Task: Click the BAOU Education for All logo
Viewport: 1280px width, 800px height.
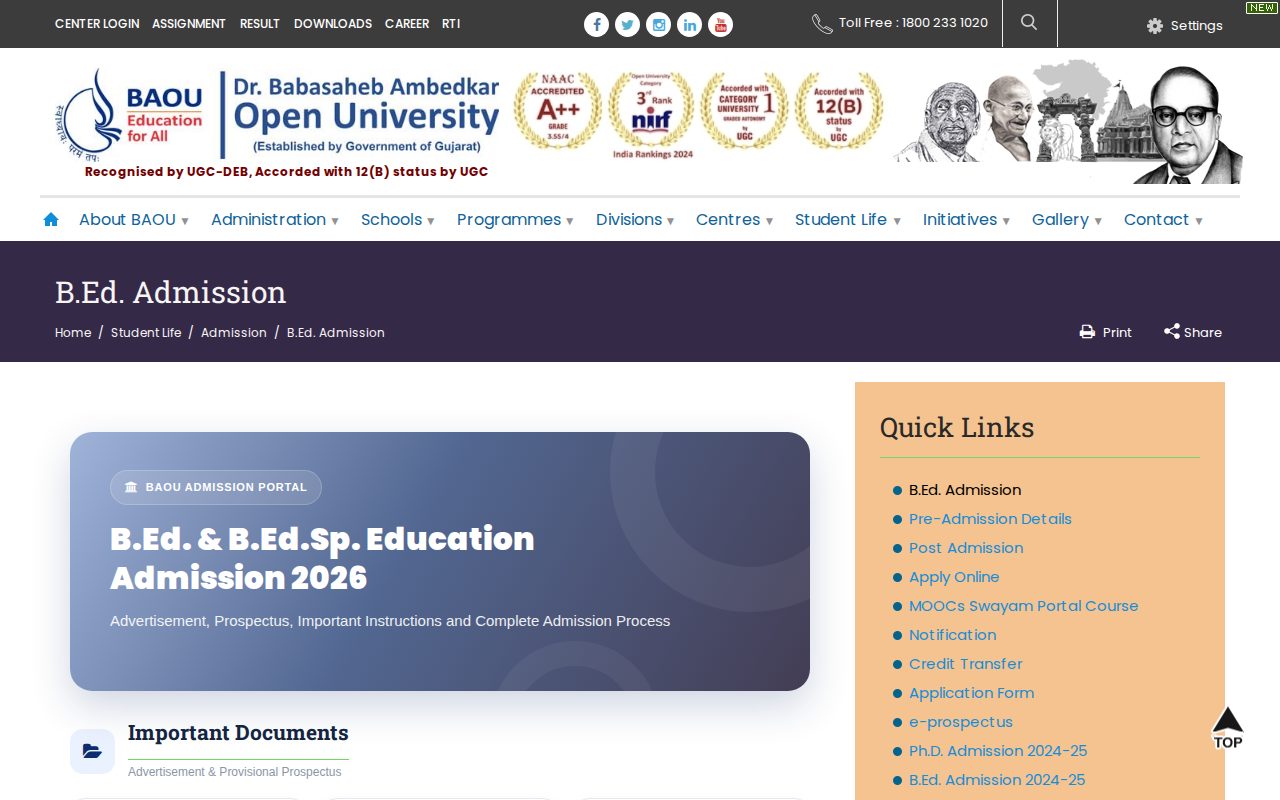Action: coord(131,115)
